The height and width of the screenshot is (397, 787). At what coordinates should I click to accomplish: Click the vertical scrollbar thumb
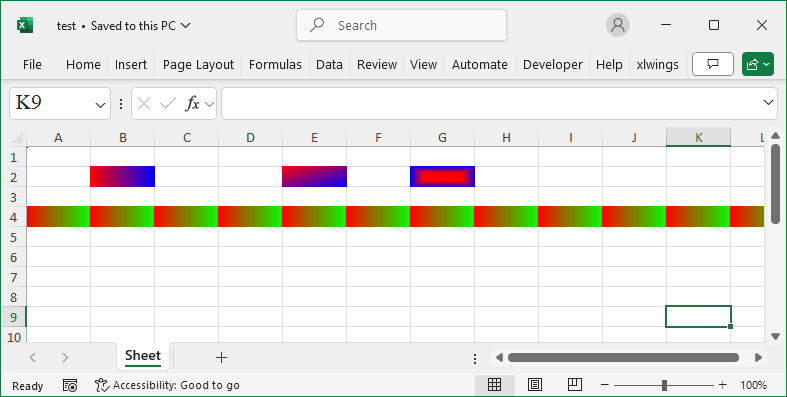(775, 184)
